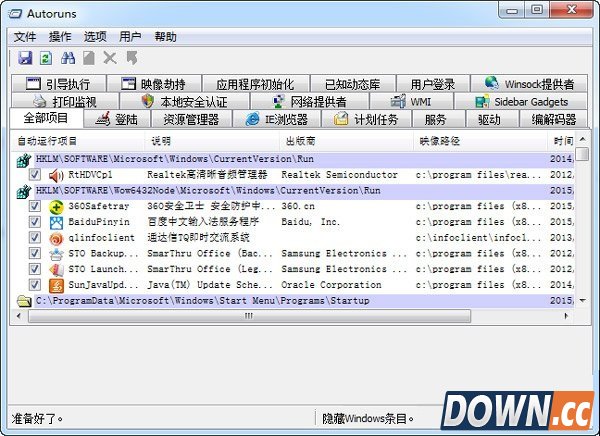Open the 操作 menu
Image resolution: width=600 pixels, height=436 pixels.
click(60, 37)
